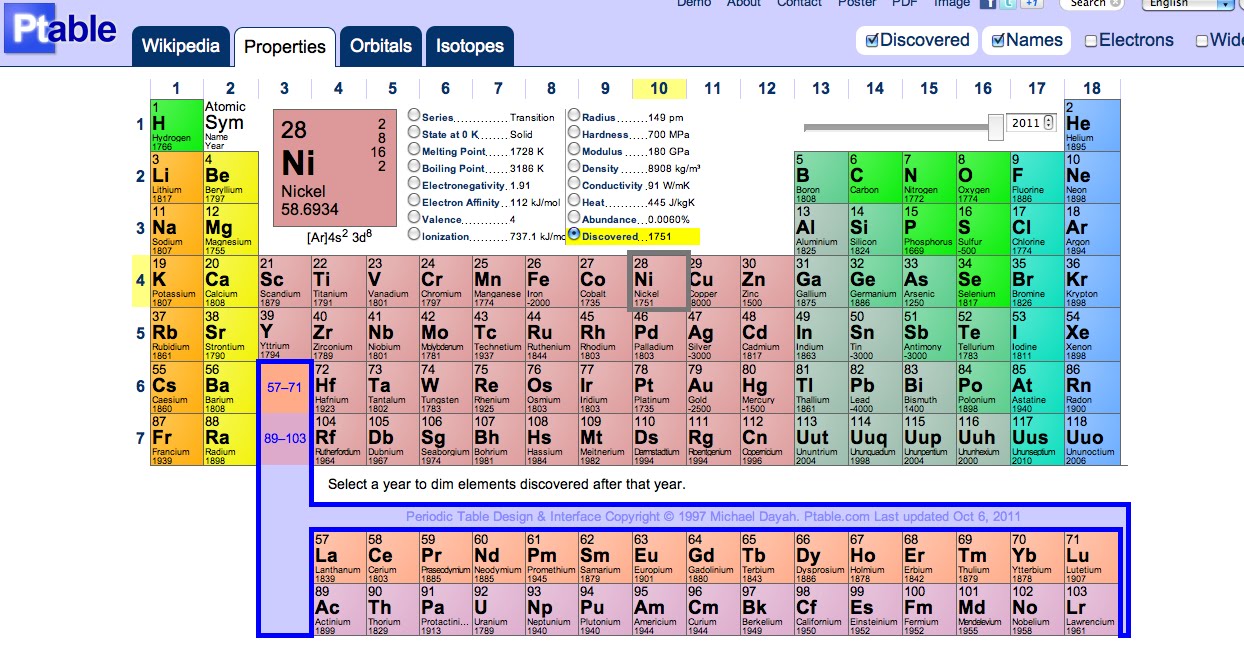Select the Mercury (Hg) element tile

pos(767,387)
